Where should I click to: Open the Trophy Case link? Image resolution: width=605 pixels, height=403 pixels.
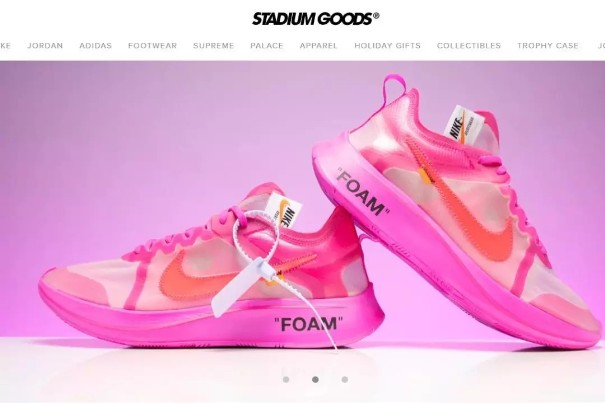pos(548,46)
